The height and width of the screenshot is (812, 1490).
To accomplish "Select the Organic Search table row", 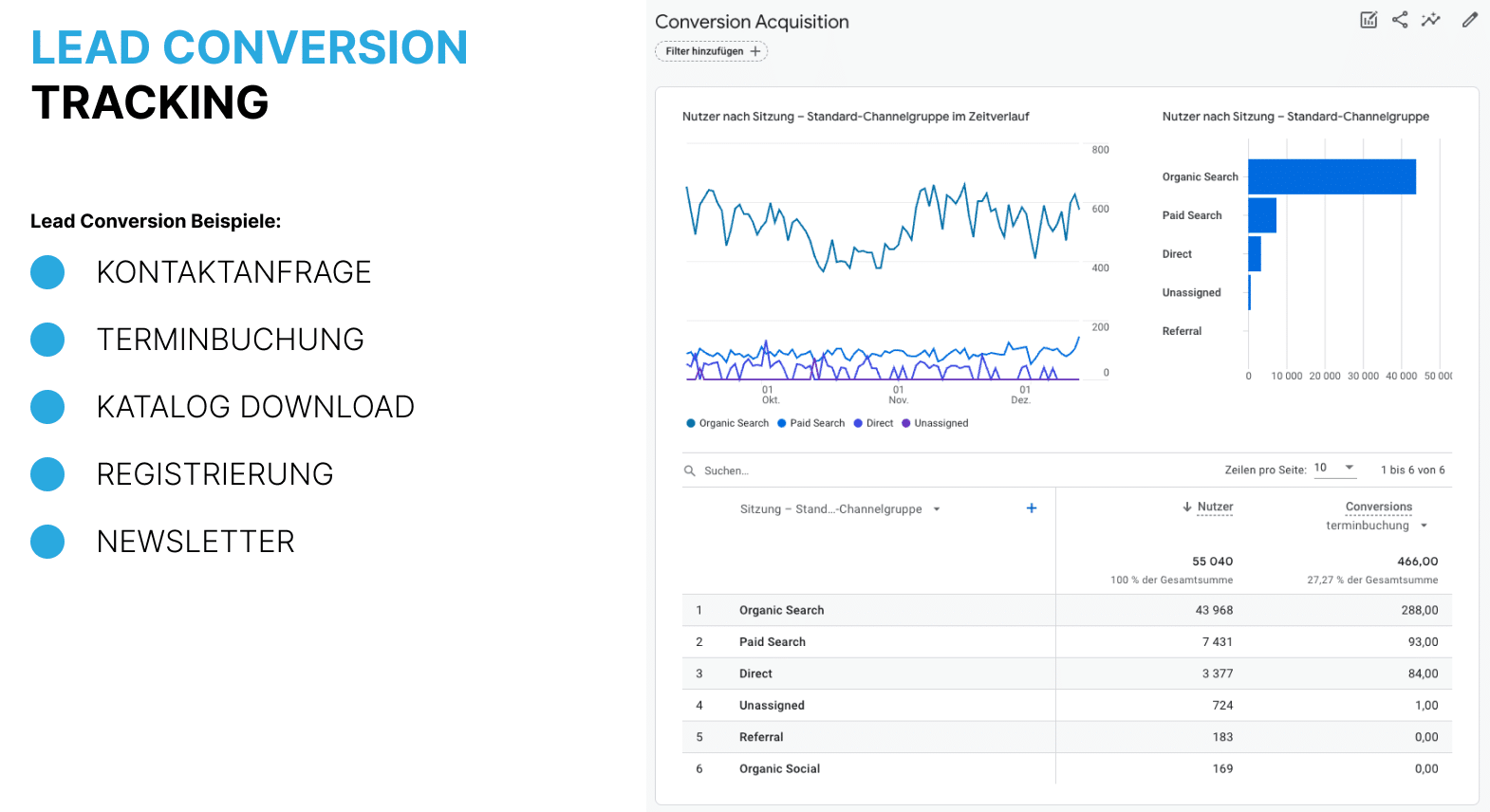I will pyautogui.click(x=781, y=610).
